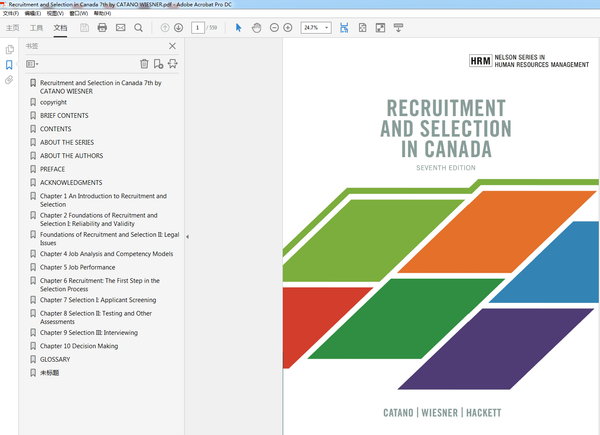Go to previous page arrow
This screenshot has width=600, height=435.
tap(165, 28)
